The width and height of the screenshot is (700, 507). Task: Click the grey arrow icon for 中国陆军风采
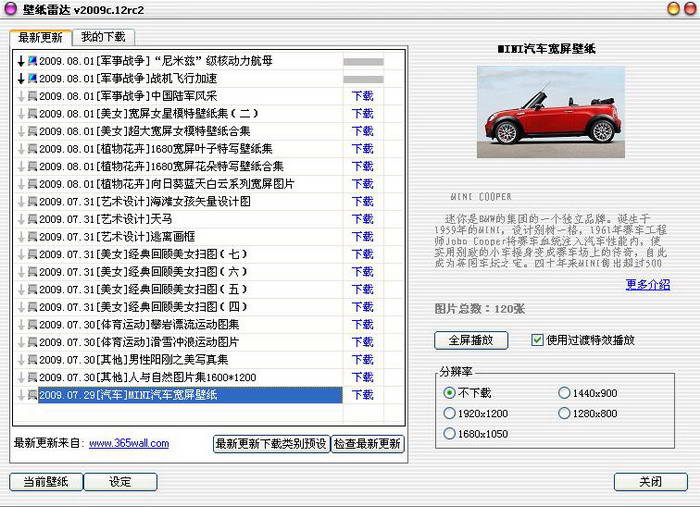(x=21, y=96)
